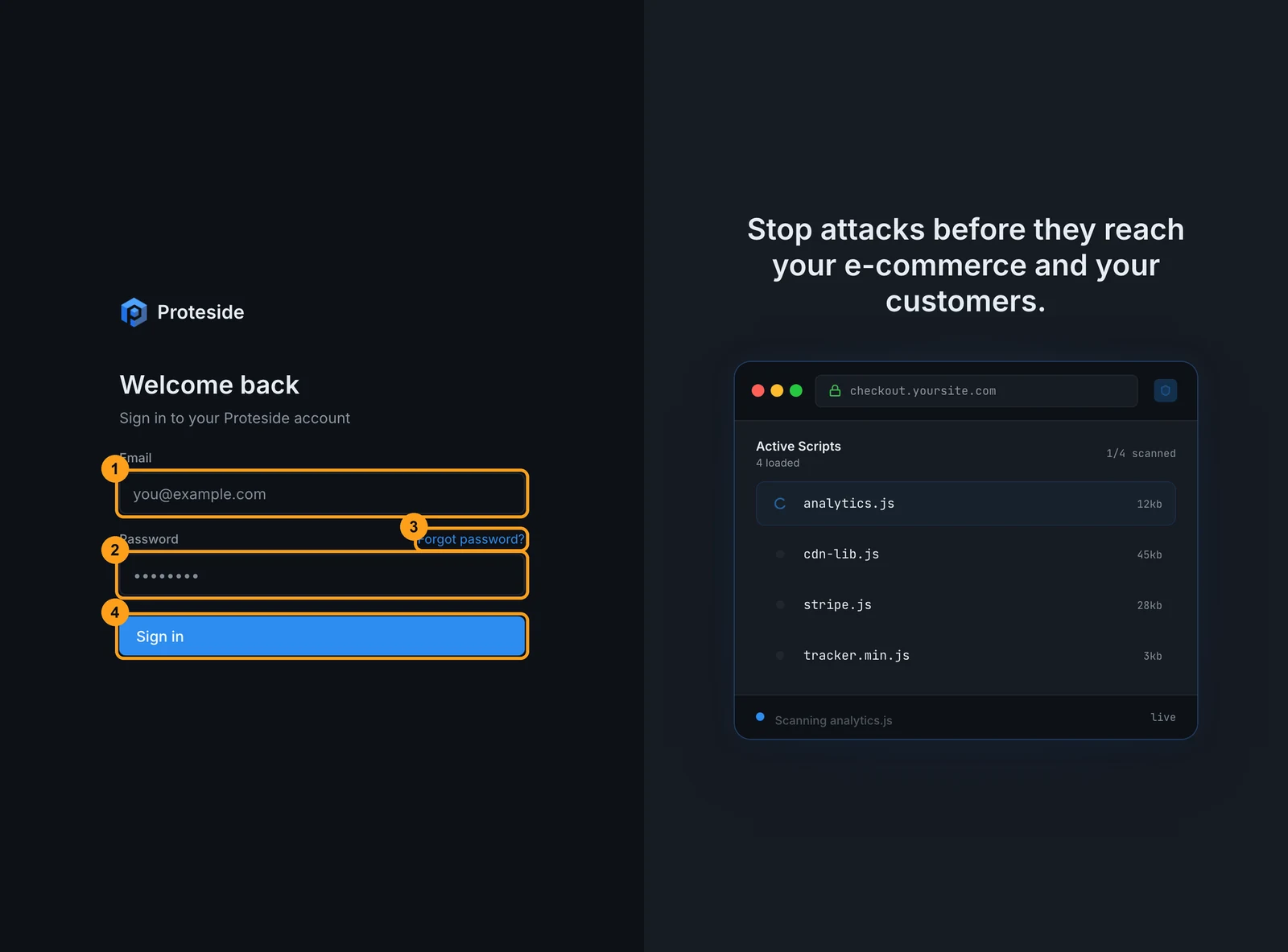Click the Email field label
This screenshot has height=952, width=1288.
pyautogui.click(x=135, y=458)
